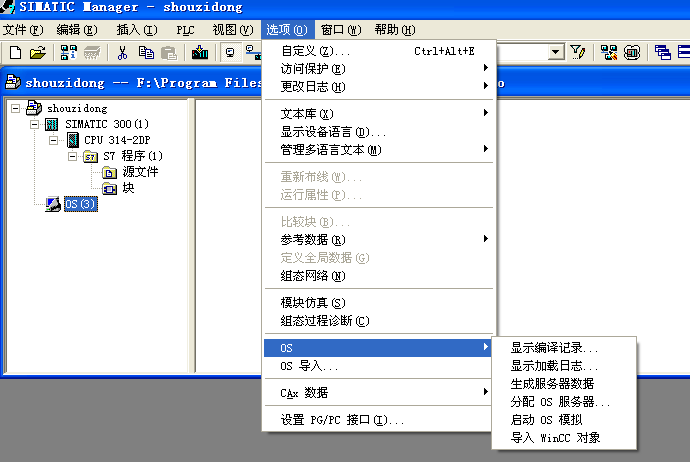This screenshot has width=690, height=462.
Task: Click the Configure Network toolbar icon
Action: pos(609,52)
